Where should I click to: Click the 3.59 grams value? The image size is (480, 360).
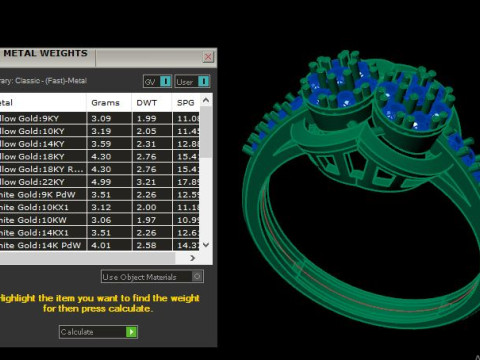tap(101, 144)
